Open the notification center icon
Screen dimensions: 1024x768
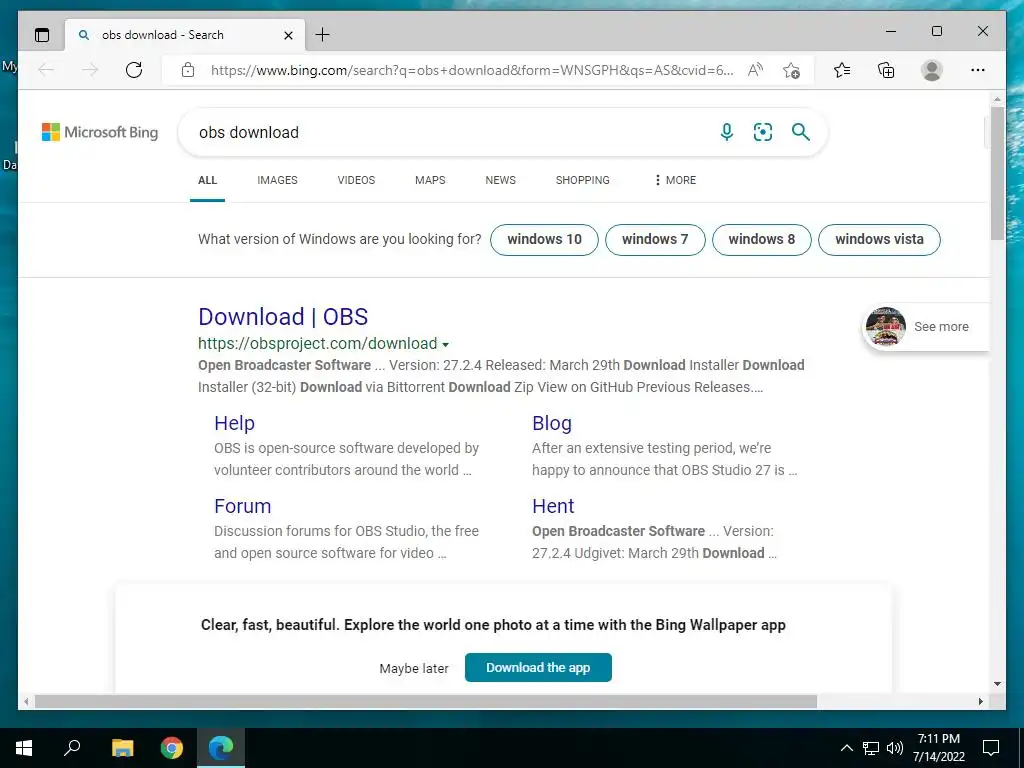pyautogui.click(x=991, y=748)
